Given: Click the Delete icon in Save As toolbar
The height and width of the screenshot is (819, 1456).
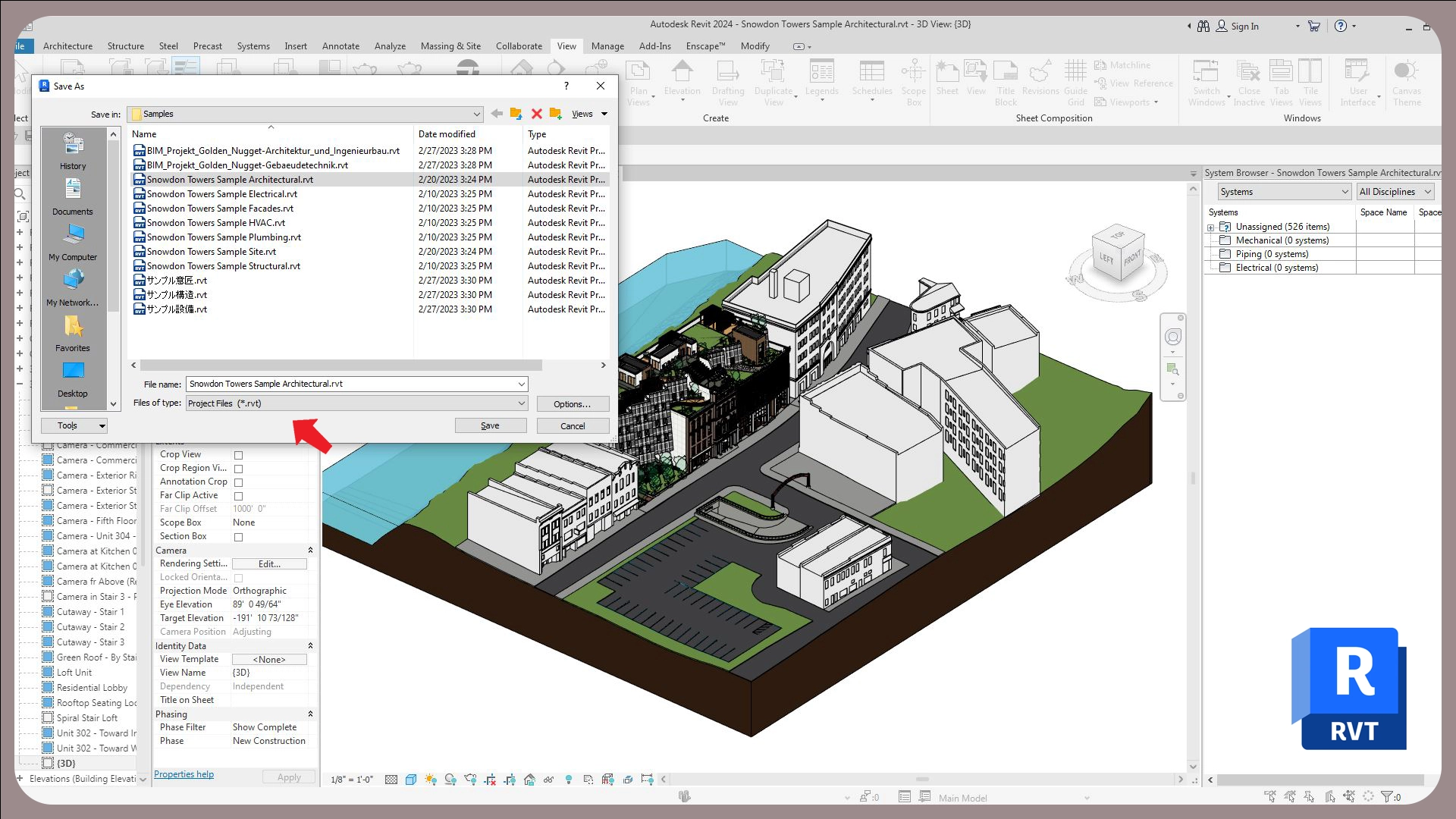Looking at the screenshot, I should (x=536, y=114).
